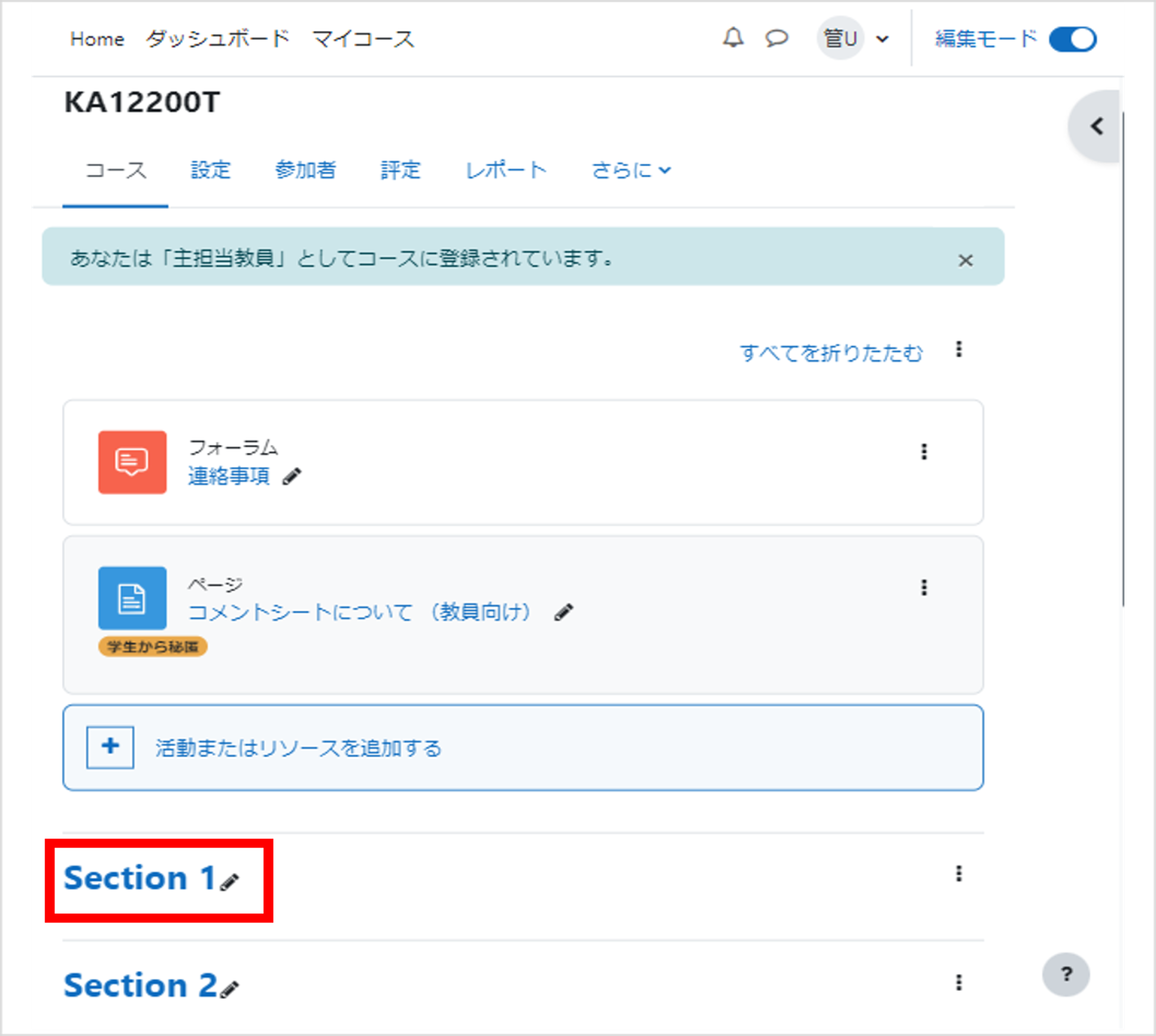
Task: Open the 連絡事項 forum options menu
Action: coord(924,452)
